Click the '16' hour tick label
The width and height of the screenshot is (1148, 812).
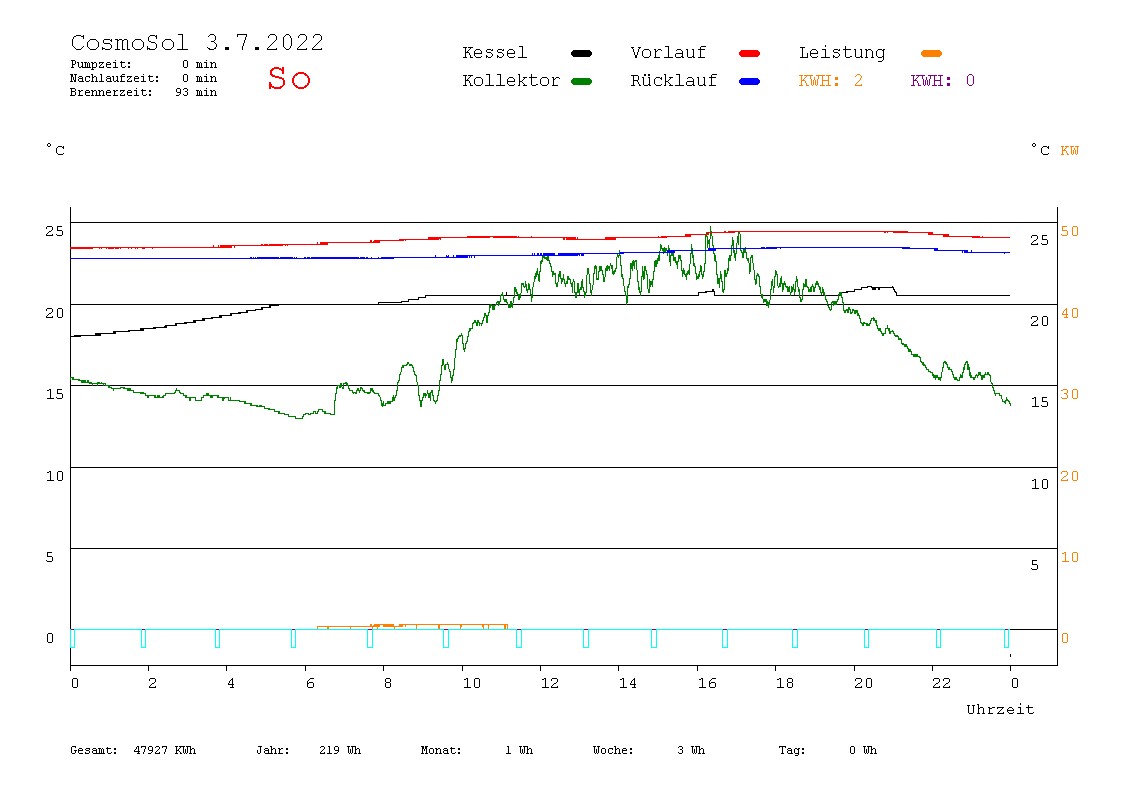tap(707, 683)
